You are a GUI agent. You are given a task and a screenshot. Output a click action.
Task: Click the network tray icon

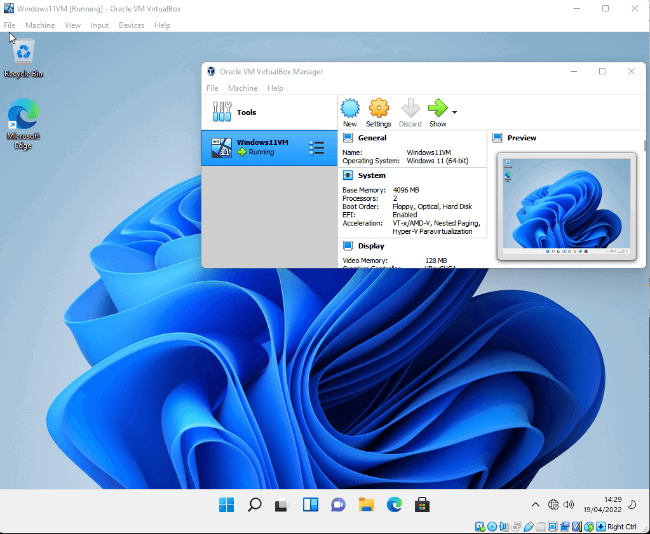[x=553, y=505]
